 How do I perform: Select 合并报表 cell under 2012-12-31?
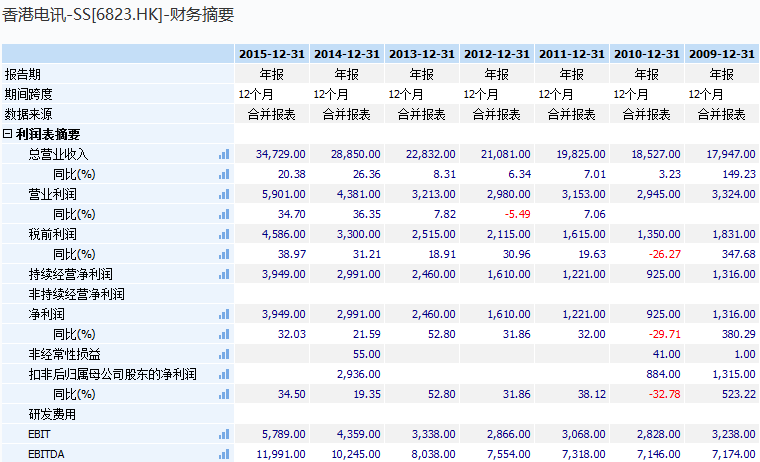click(497, 114)
